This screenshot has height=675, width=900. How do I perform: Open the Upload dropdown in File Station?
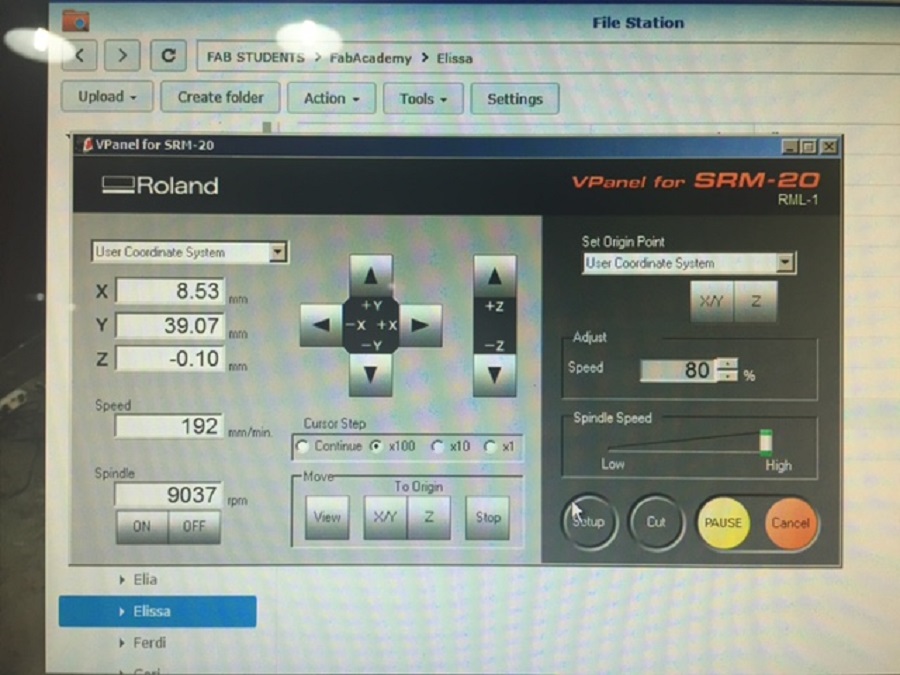tap(107, 96)
